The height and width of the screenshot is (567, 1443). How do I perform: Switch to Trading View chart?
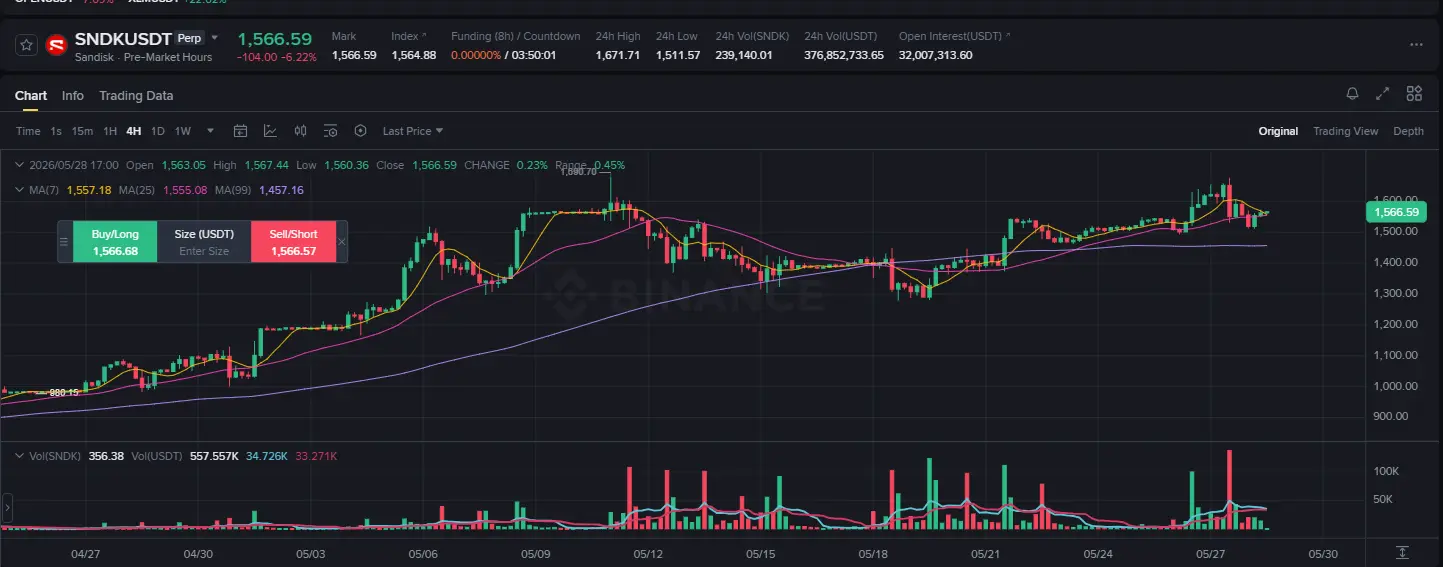[1345, 131]
